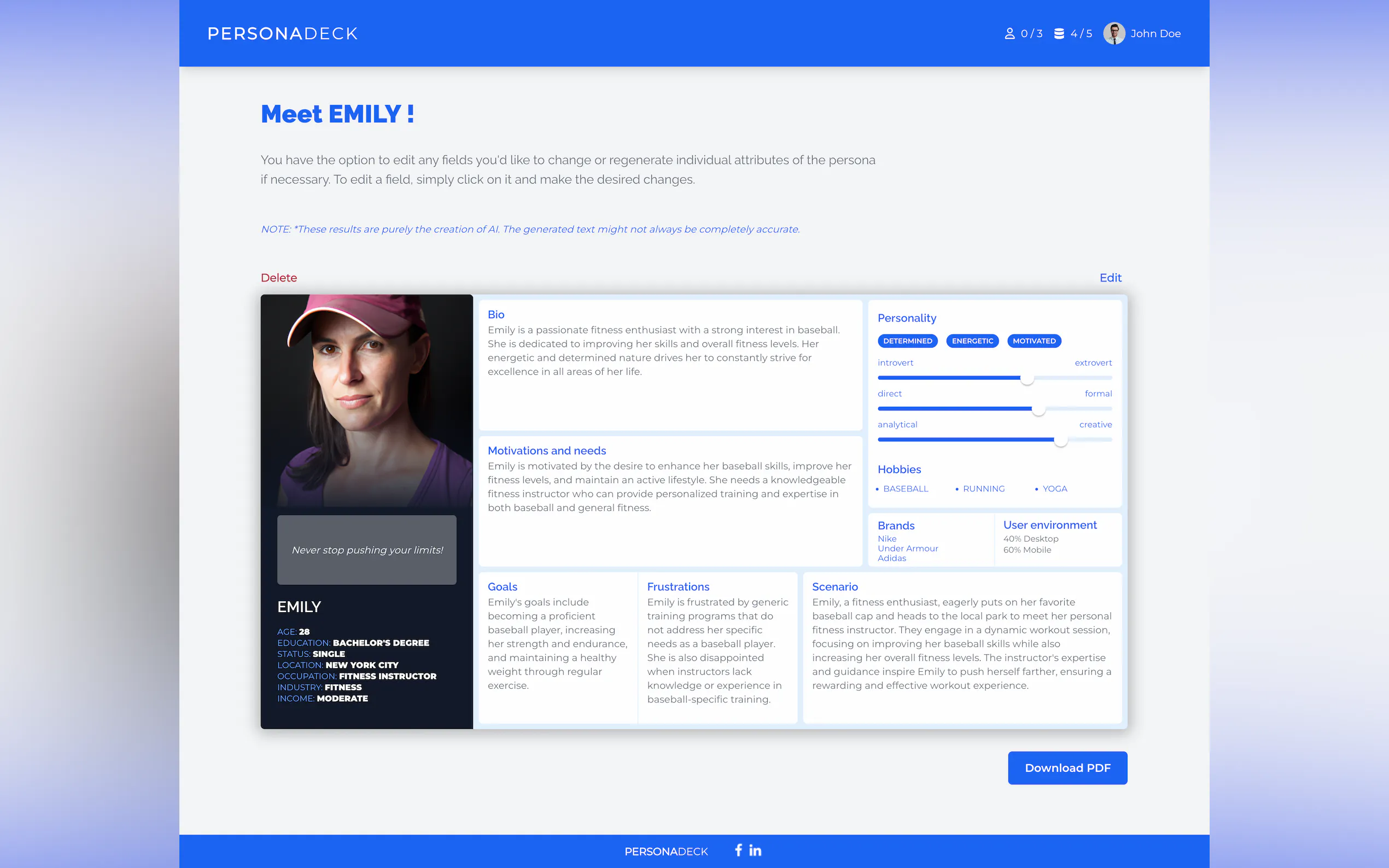The width and height of the screenshot is (1389, 868).
Task: Click the analytical-creative slider handle
Action: pos(1060,441)
